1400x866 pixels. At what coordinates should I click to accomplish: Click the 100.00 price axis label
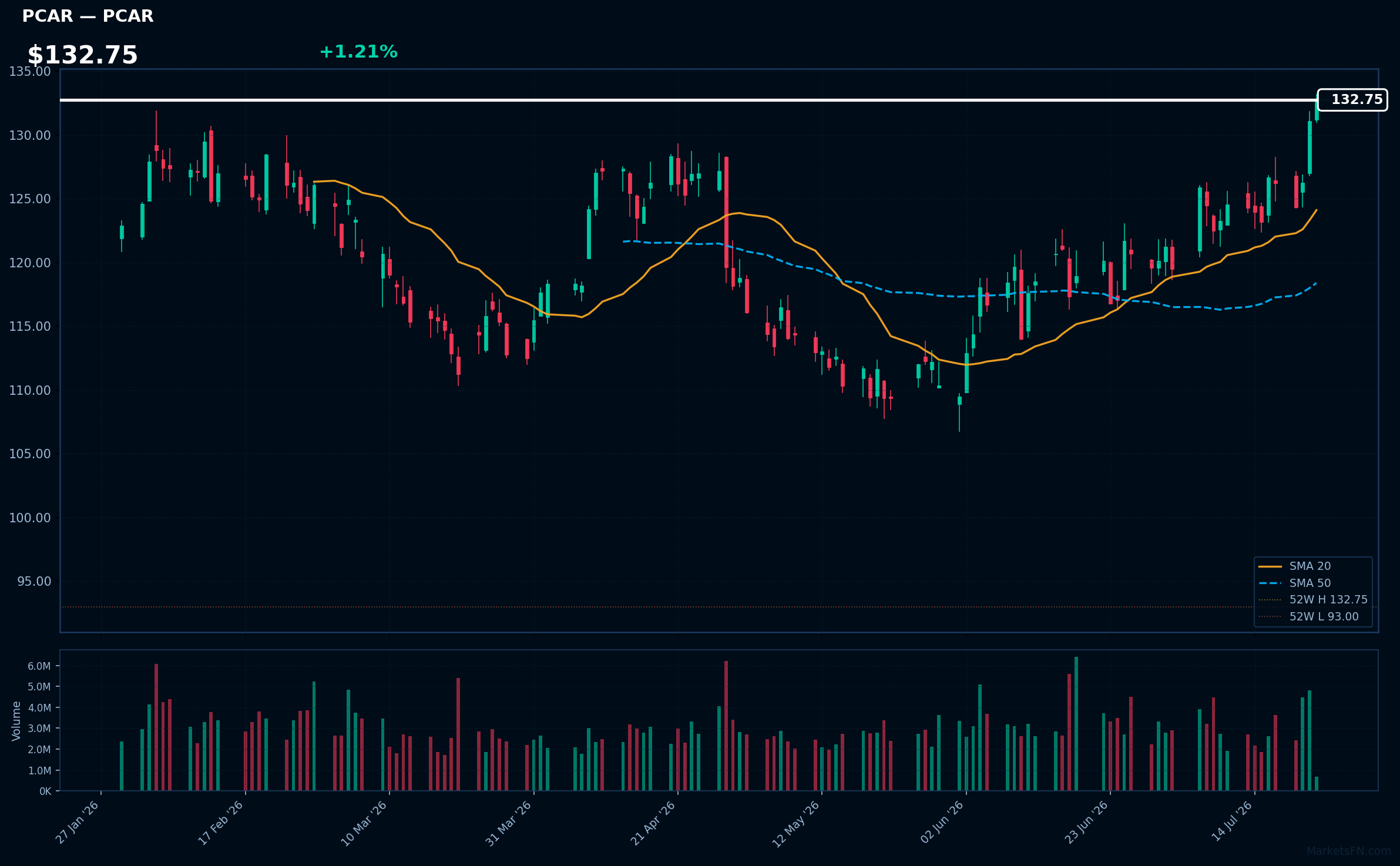coord(30,518)
